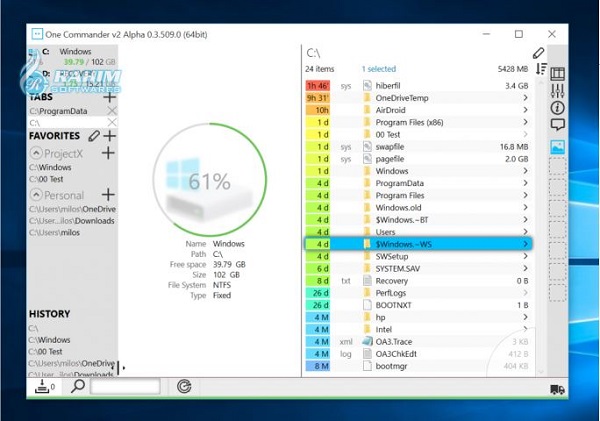This screenshot has height=421, width=600.
Task: Collapse the ProjectX favorites group
Action: [36, 153]
